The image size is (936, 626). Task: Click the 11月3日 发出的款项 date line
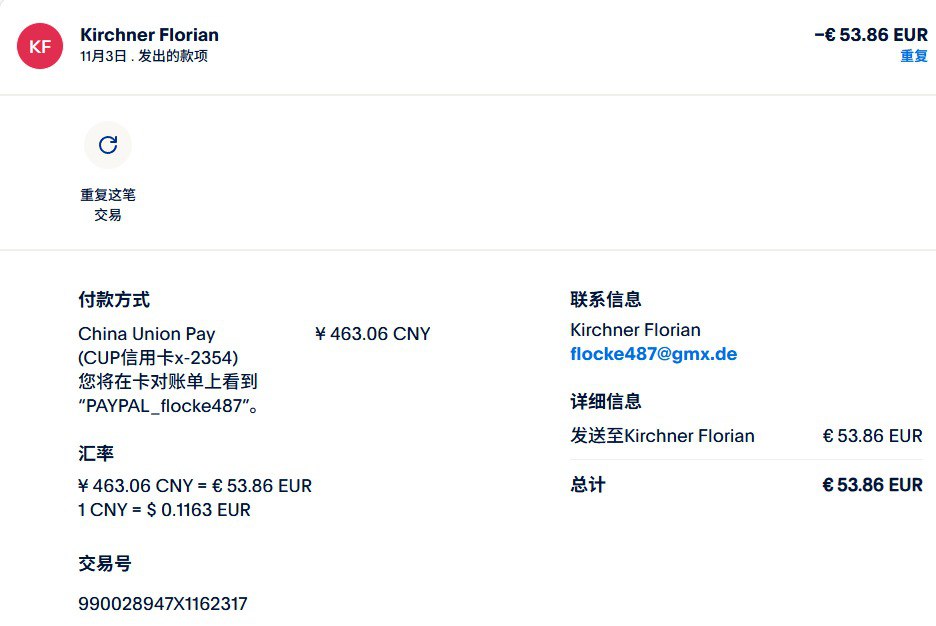pyautogui.click(x=144, y=56)
